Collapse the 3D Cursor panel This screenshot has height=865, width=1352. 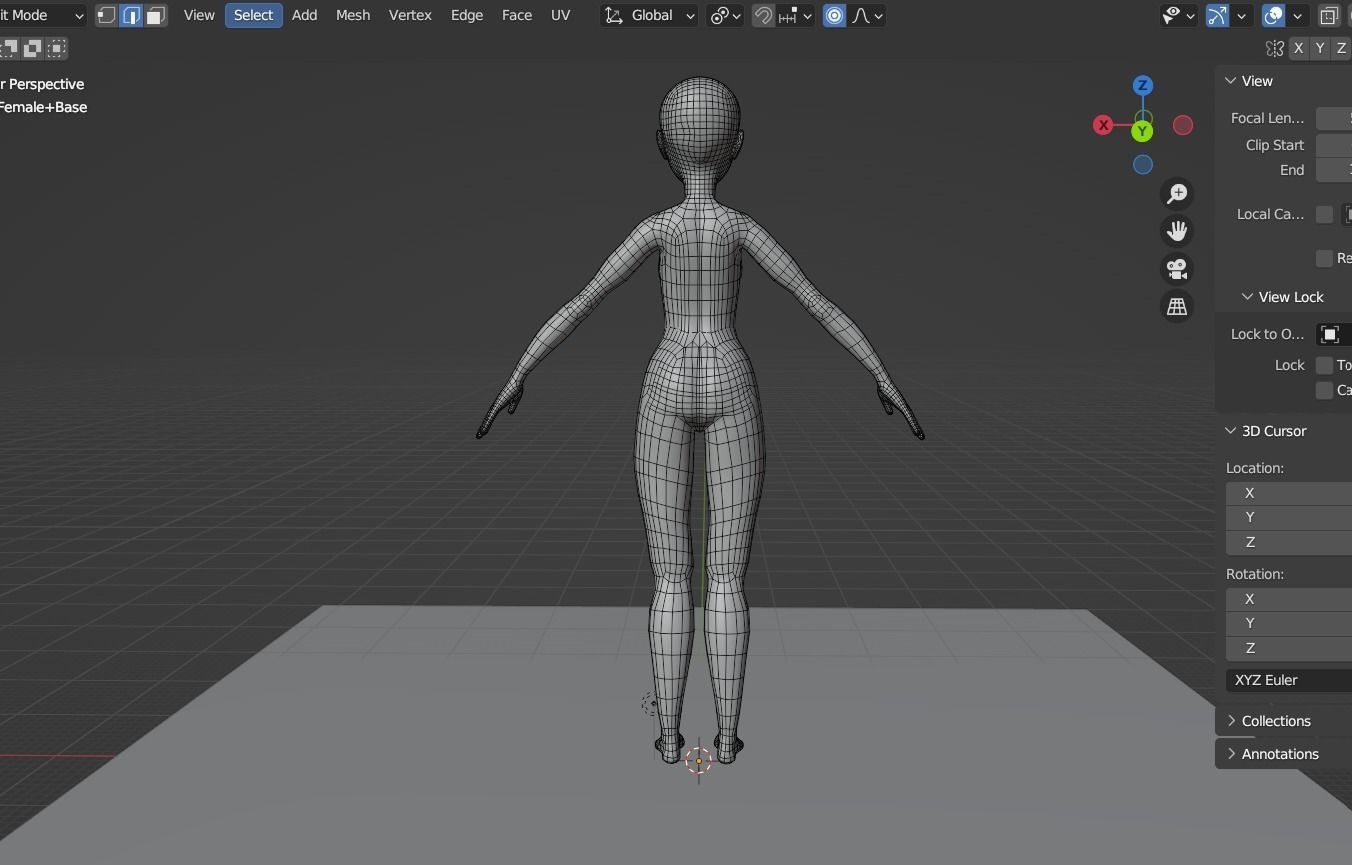point(1231,431)
